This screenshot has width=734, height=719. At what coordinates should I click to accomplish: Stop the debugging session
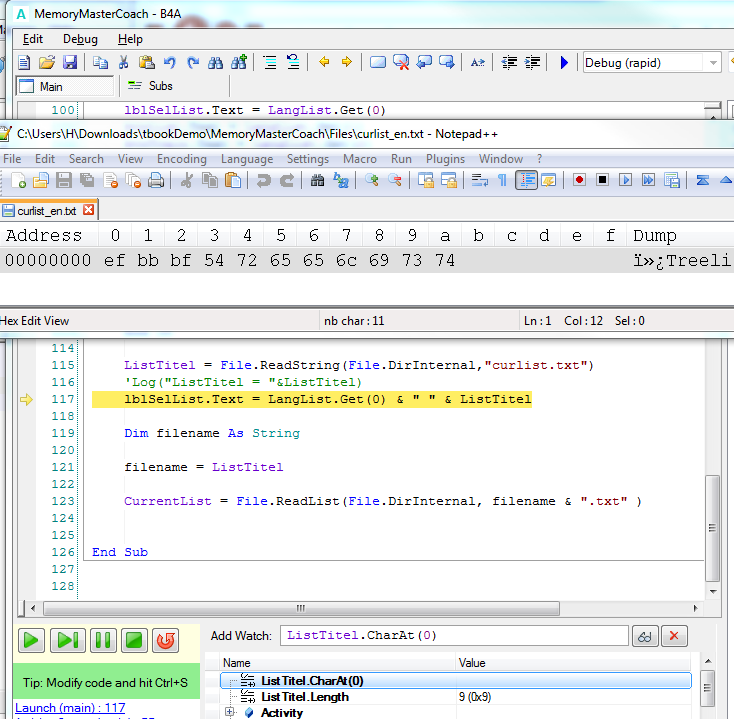click(x=134, y=640)
